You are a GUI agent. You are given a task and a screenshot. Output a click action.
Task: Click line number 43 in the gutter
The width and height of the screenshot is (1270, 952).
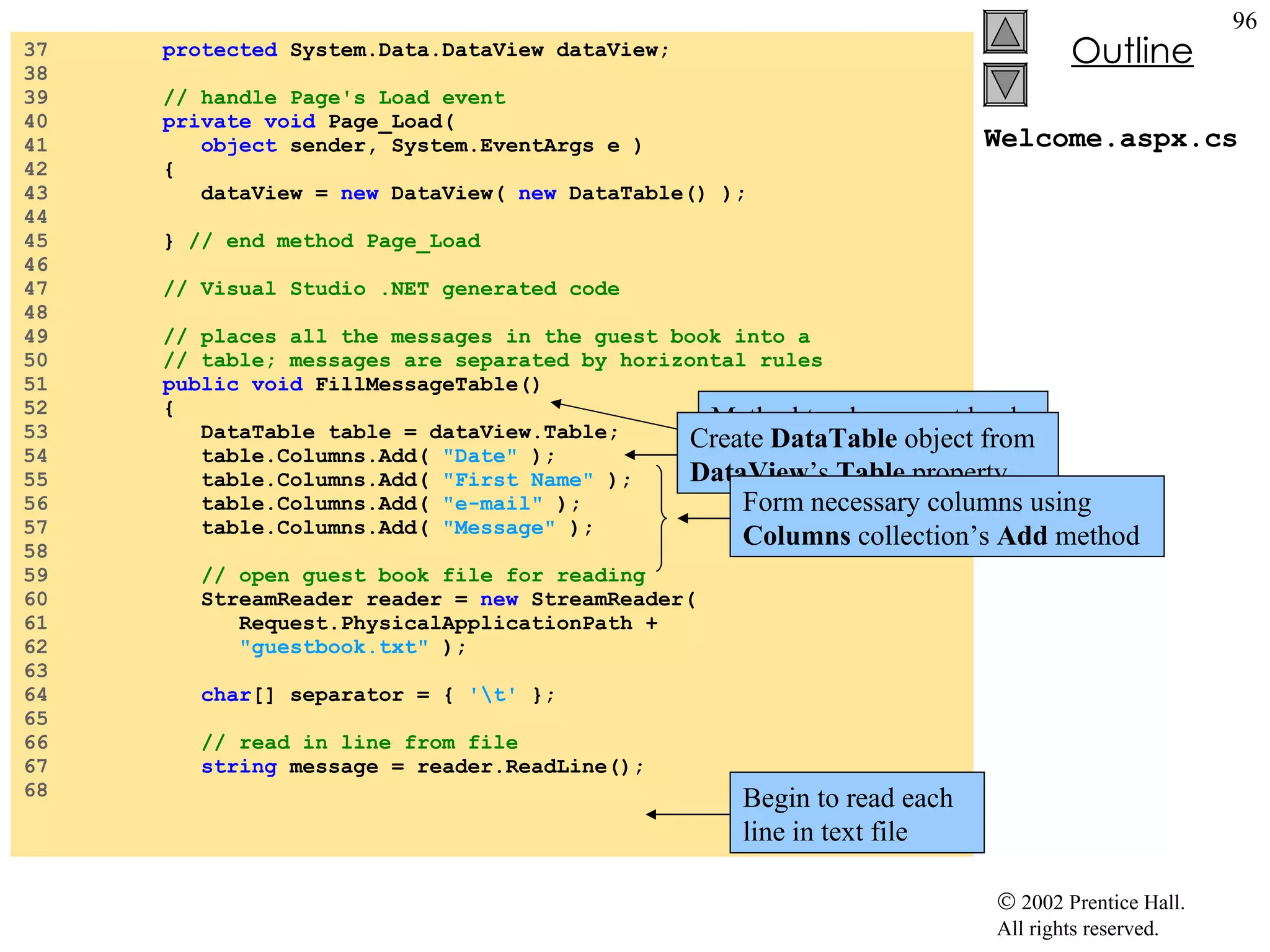tap(36, 193)
